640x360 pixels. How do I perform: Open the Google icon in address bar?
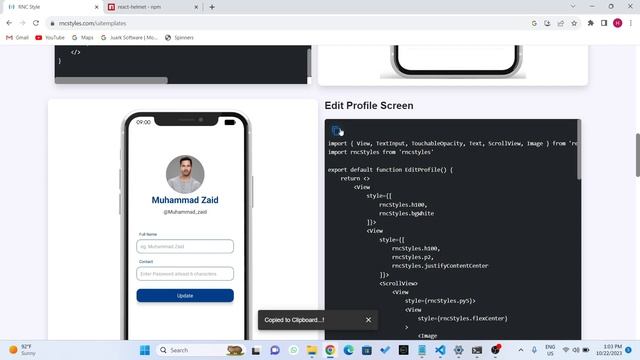click(x=534, y=23)
